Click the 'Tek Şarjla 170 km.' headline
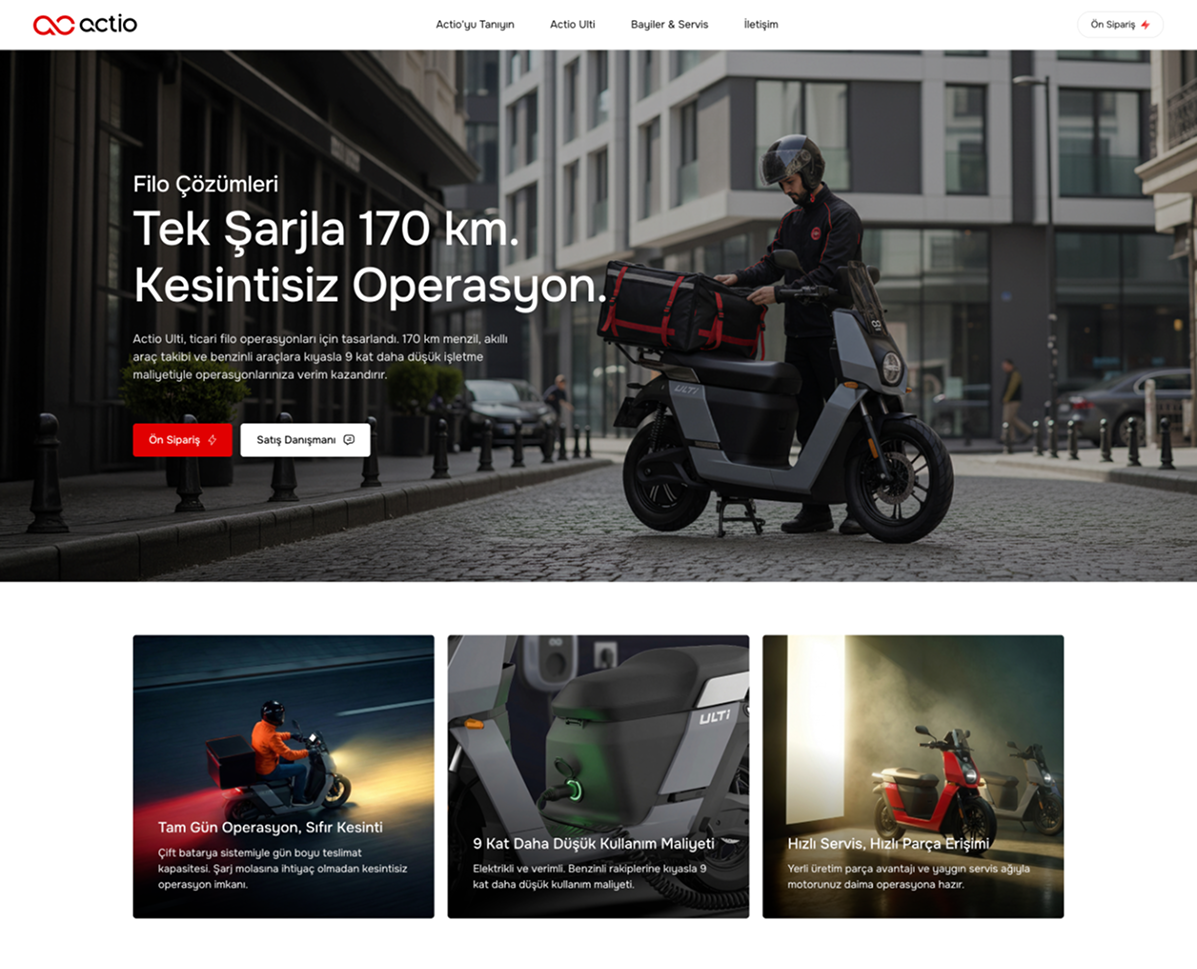This screenshot has height=969, width=1197. coord(326,229)
